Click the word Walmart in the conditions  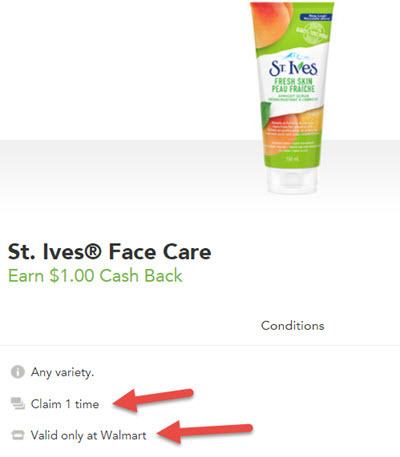click(x=123, y=435)
